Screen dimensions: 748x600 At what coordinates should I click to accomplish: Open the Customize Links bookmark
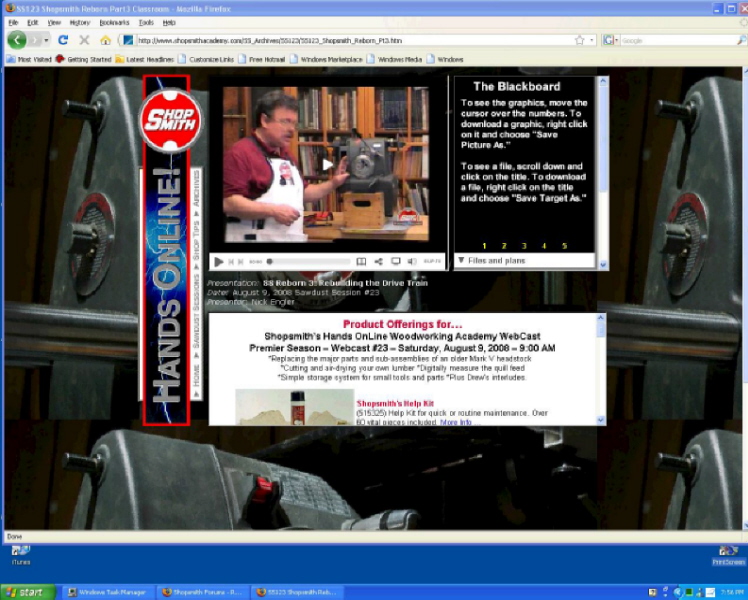pyautogui.click(x=206, y=59)
